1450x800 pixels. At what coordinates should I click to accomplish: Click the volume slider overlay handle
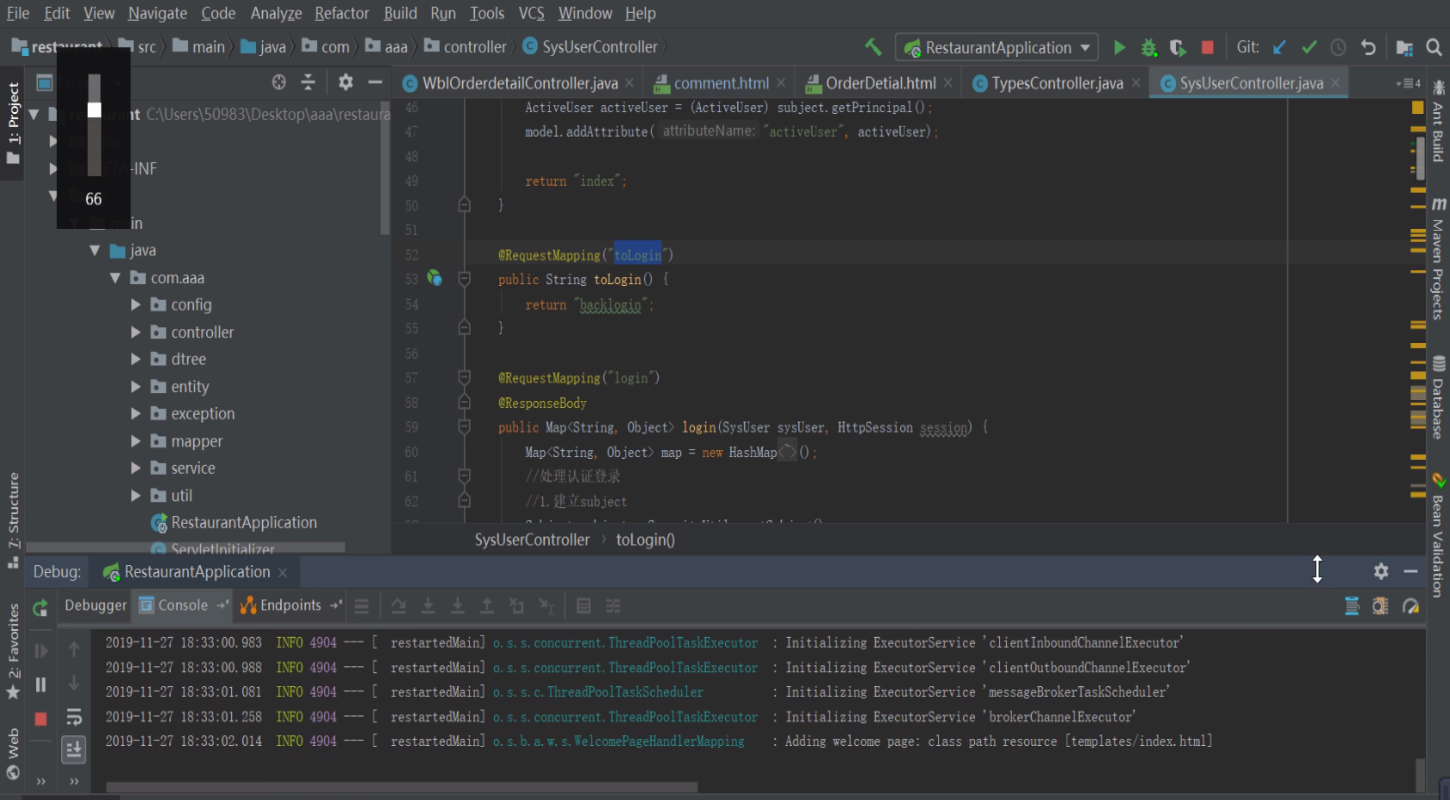click(94, 110)
